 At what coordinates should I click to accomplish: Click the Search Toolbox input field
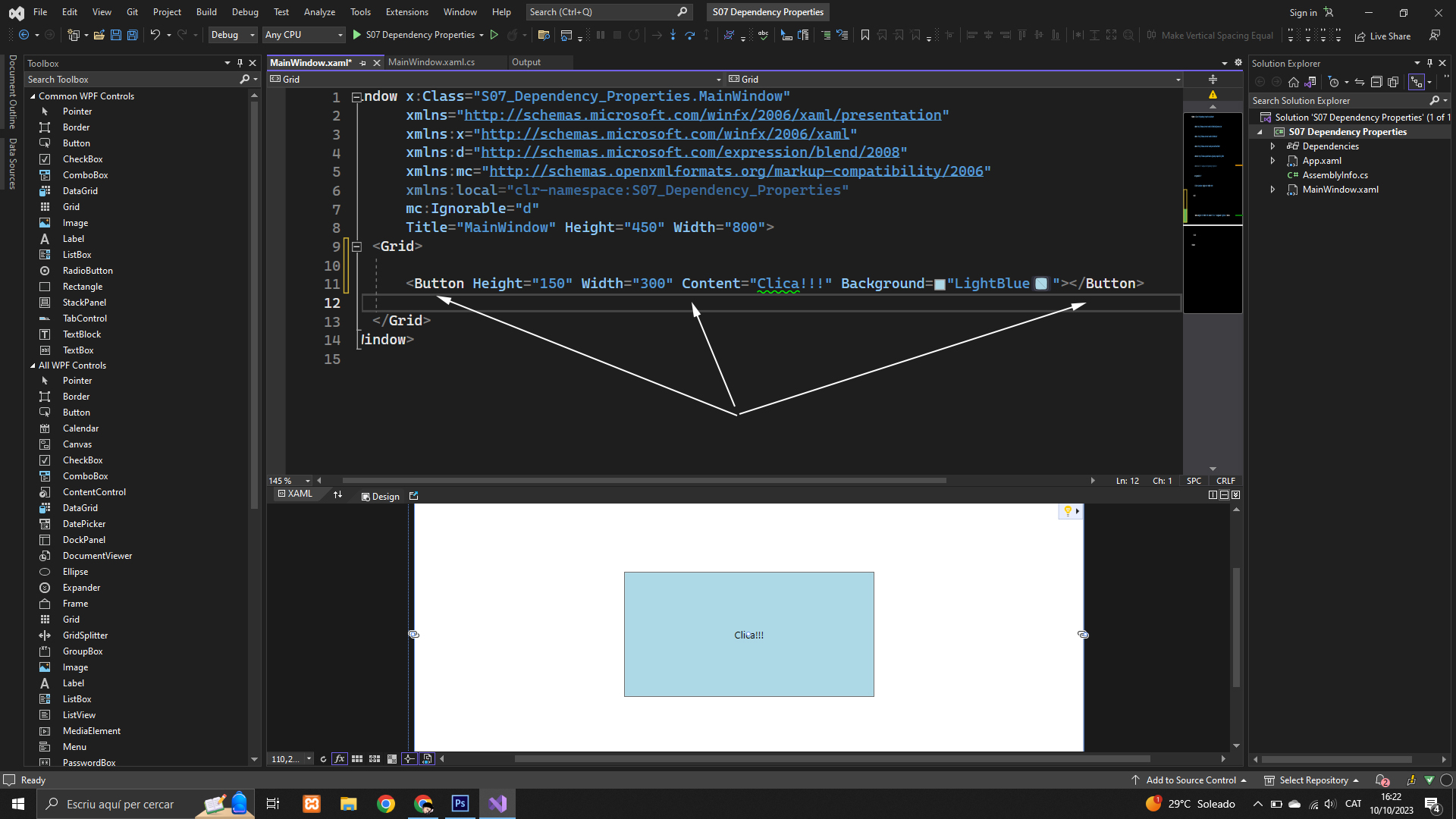129,80
